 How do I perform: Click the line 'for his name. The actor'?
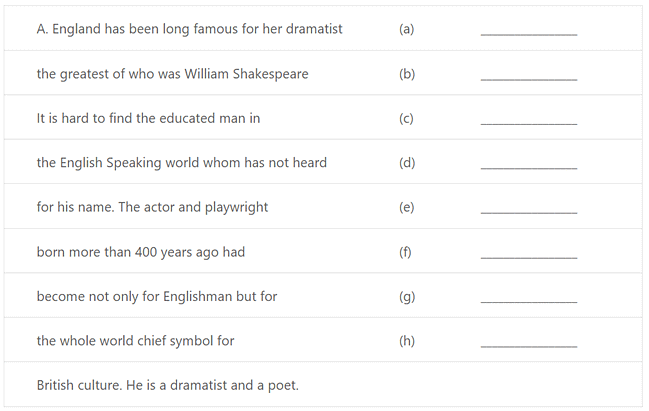[152, 207]
